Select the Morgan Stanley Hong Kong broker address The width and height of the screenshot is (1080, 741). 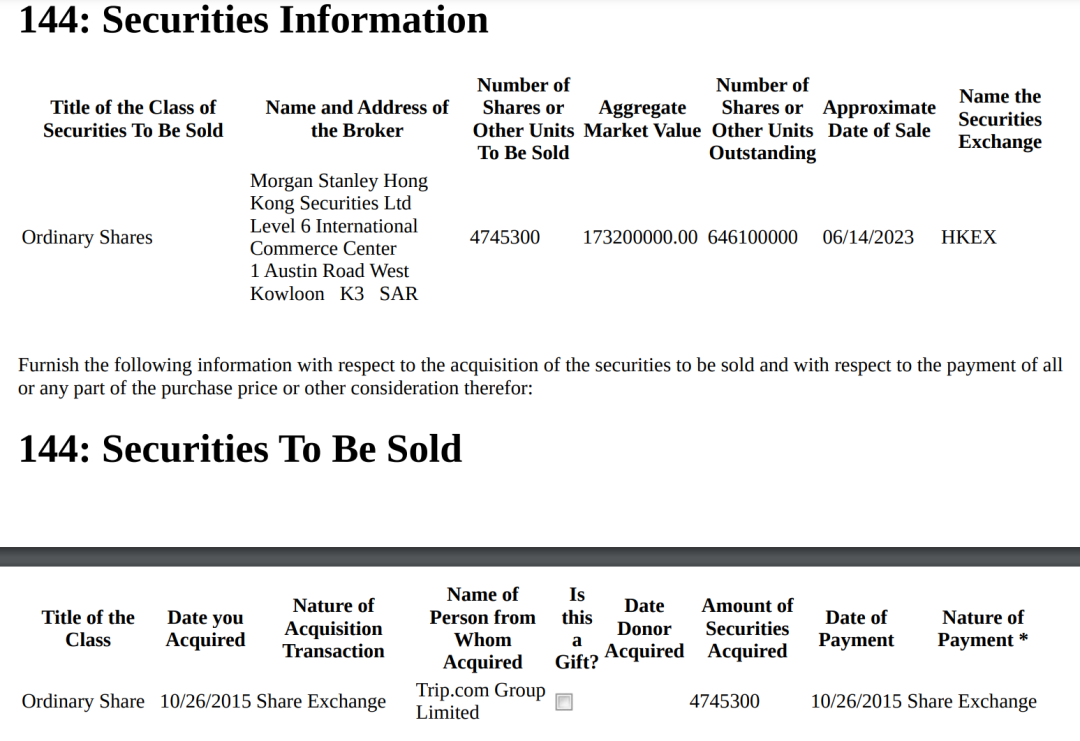click(339, 237)
